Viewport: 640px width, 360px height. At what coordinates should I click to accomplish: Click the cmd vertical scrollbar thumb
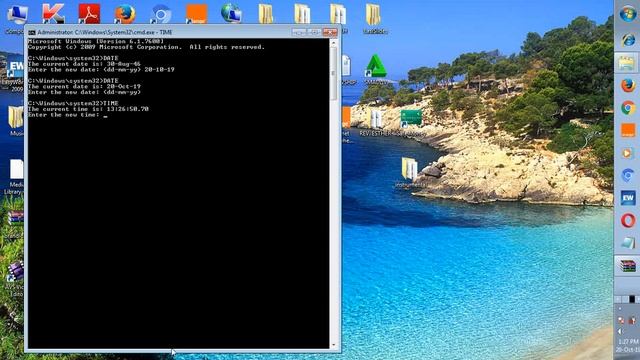(333, 73)
